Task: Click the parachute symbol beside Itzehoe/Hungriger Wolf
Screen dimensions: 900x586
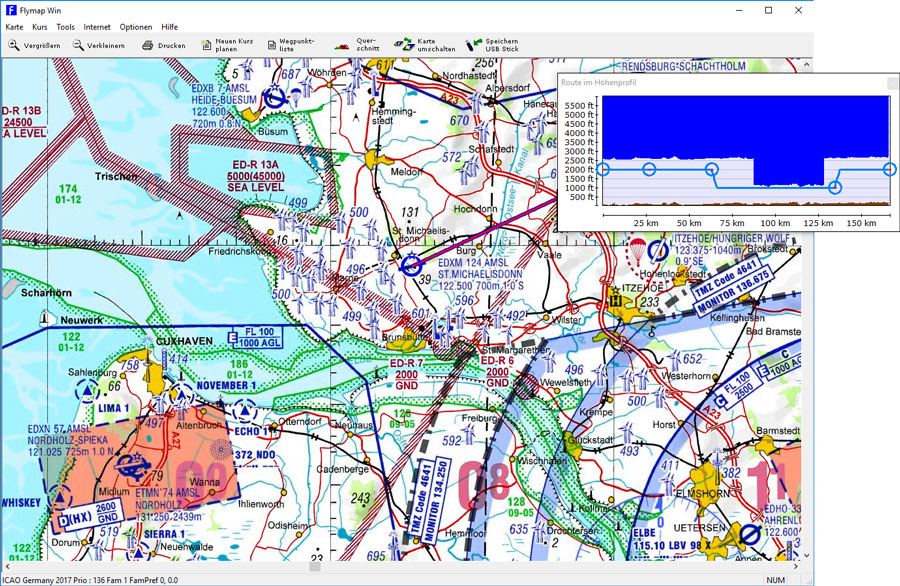Action: 637,250
